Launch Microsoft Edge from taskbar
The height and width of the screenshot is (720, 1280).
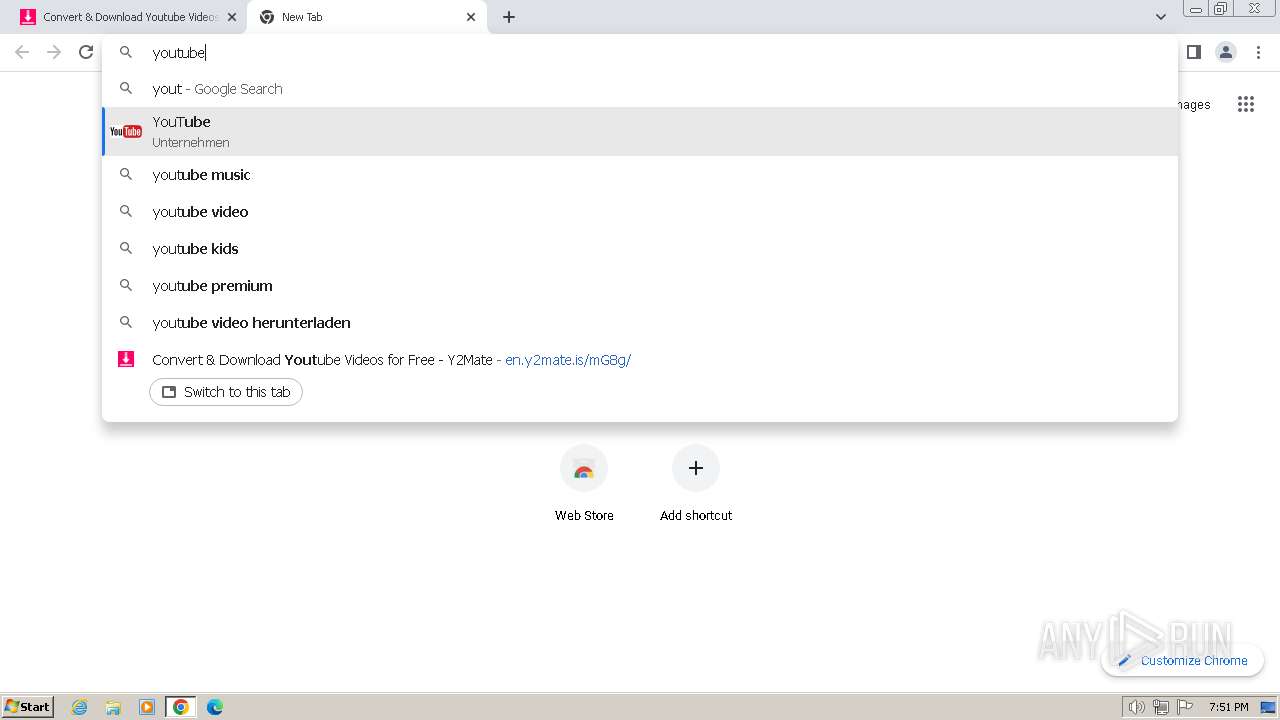(215, 707)
